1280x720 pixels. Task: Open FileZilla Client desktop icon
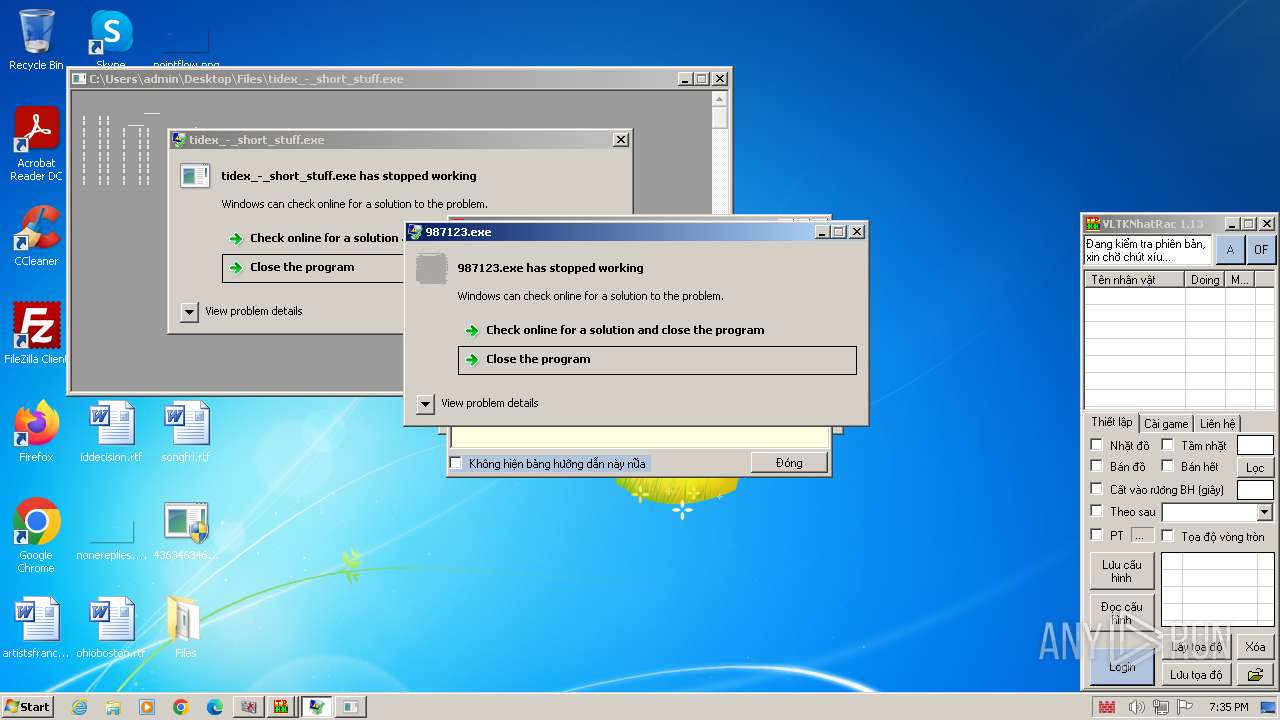coord(36,334)
